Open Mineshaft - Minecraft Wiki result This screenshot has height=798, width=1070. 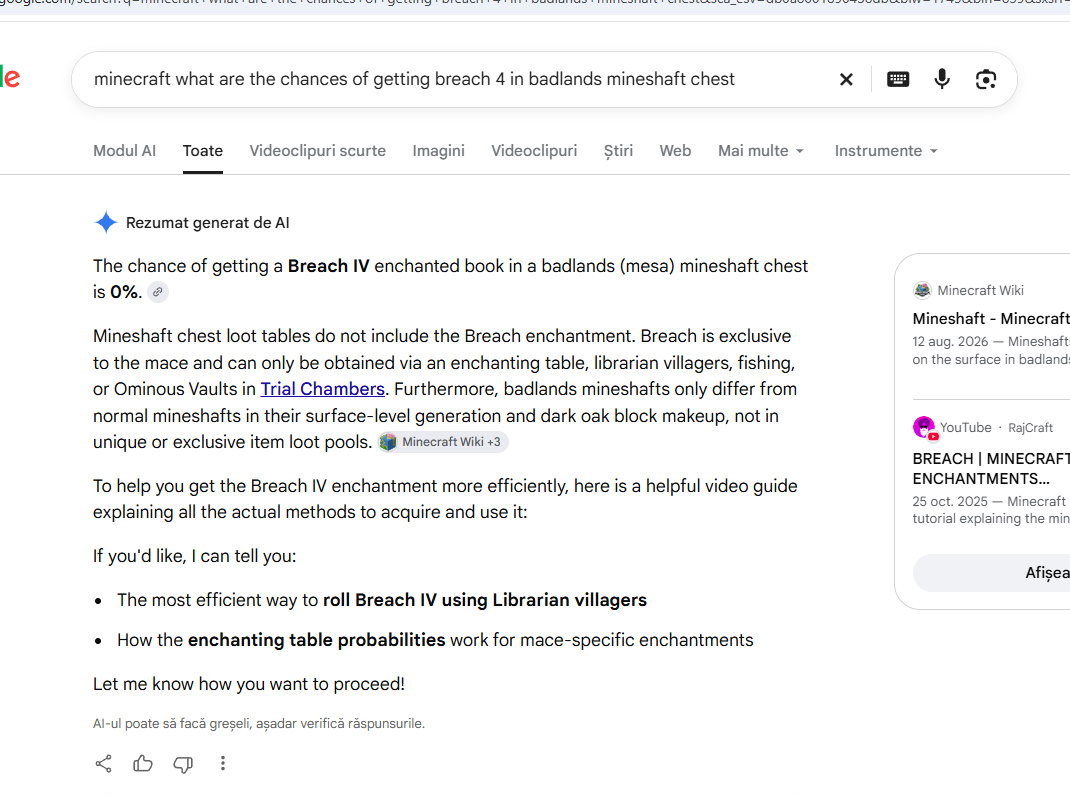pos(991,319)
